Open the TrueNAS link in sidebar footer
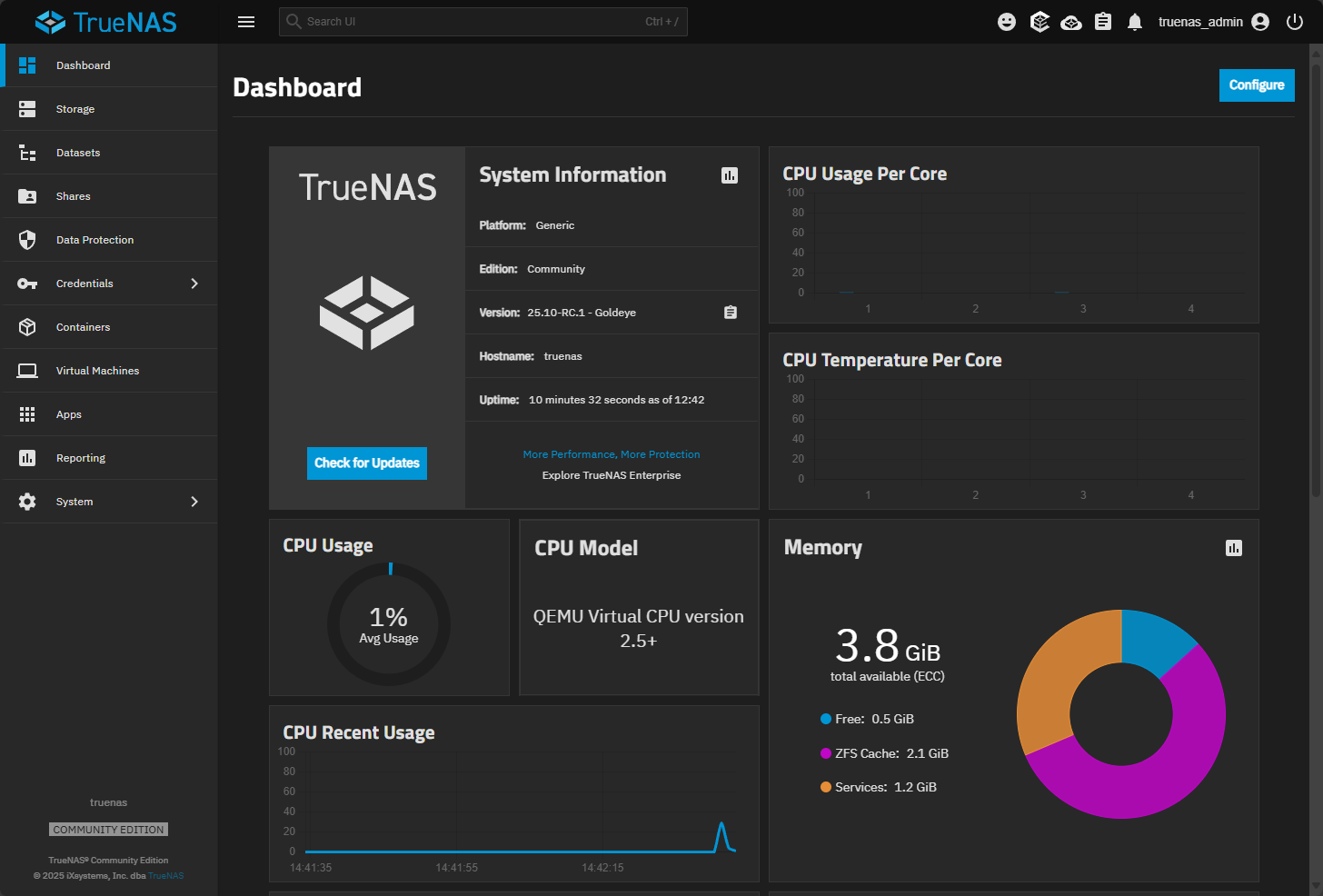The width and height of the screenshot is (1323, 896). coord(166,876)
